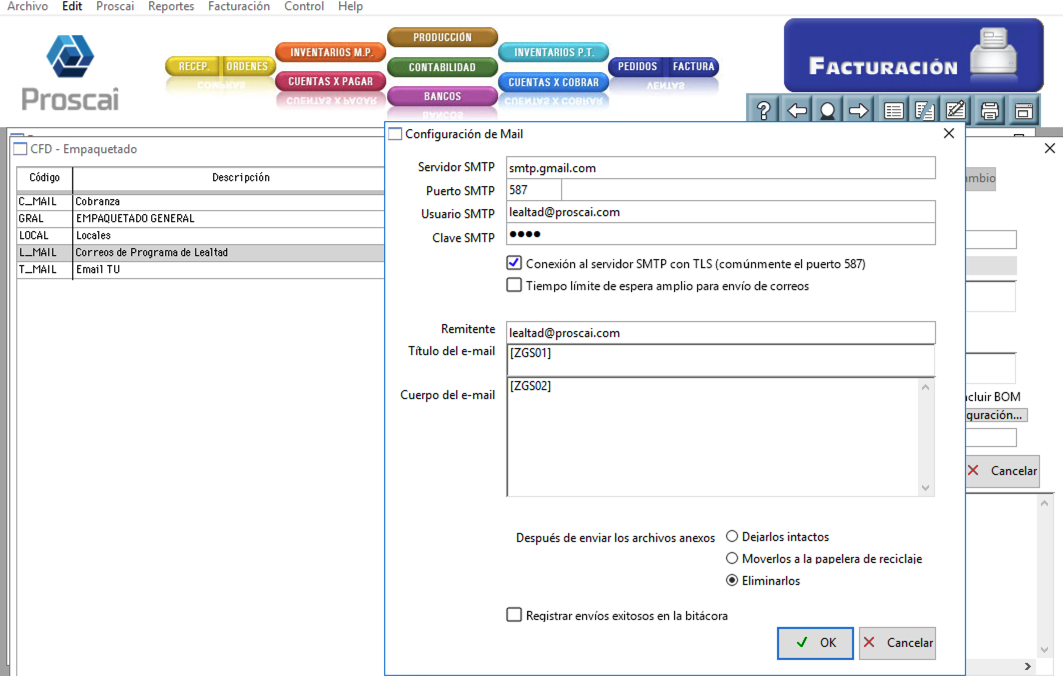Click the Proscai logo
This screenshot has height=676, width=1063.
70,73
